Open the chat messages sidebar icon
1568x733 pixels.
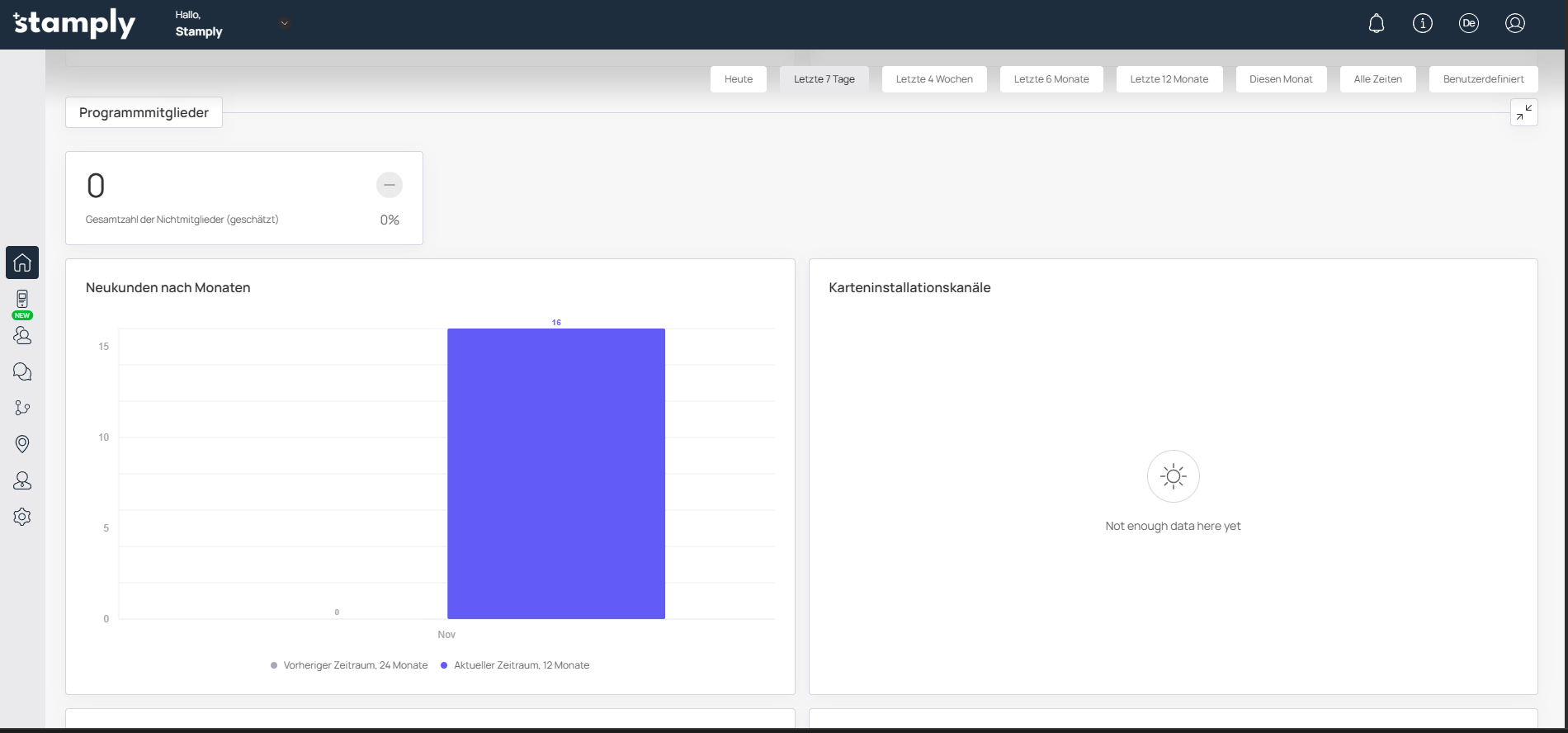click(x=22, y=371)
